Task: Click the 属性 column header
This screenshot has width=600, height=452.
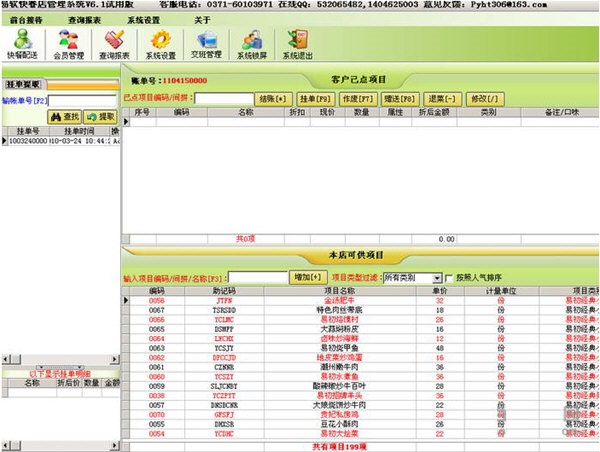Action: (395, 112)
